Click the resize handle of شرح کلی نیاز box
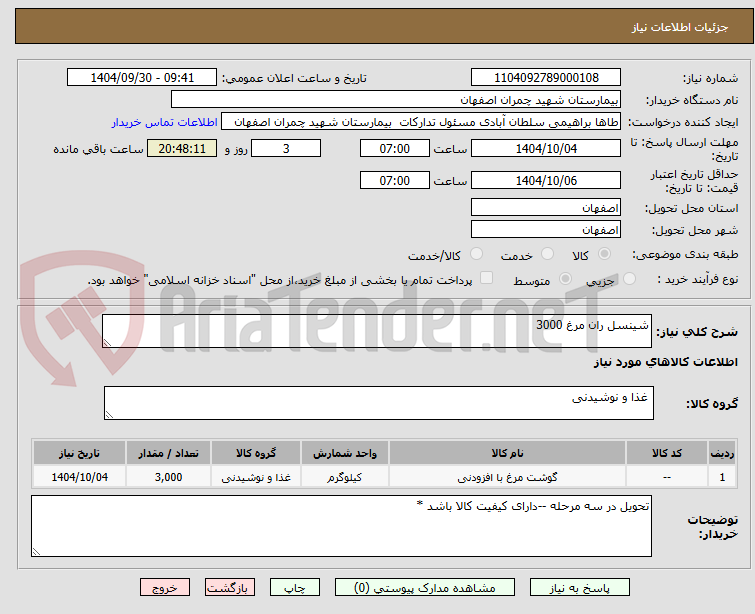 pyautogui.click(x=107, y=343)
